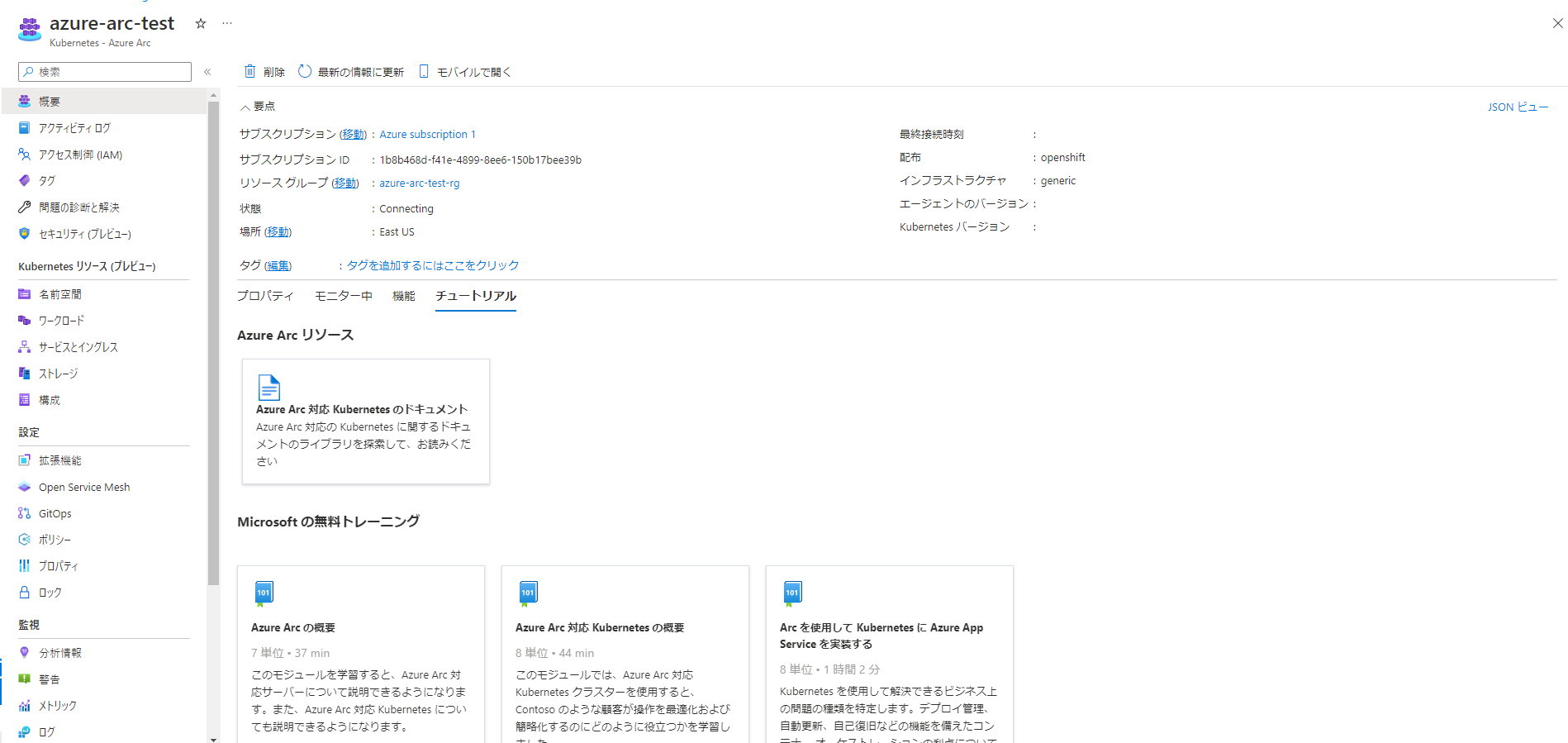
Task: Open Azure Arc 対応 Kubernetes の概要 training card
Action: click(625, 654)
